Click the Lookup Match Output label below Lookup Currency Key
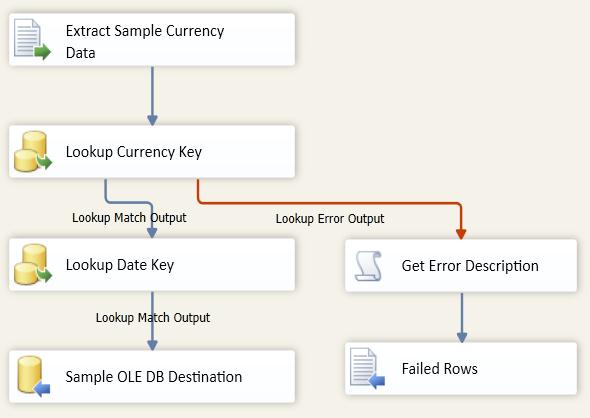The height and width of the screenshot is (418, 590). (129, 217)
